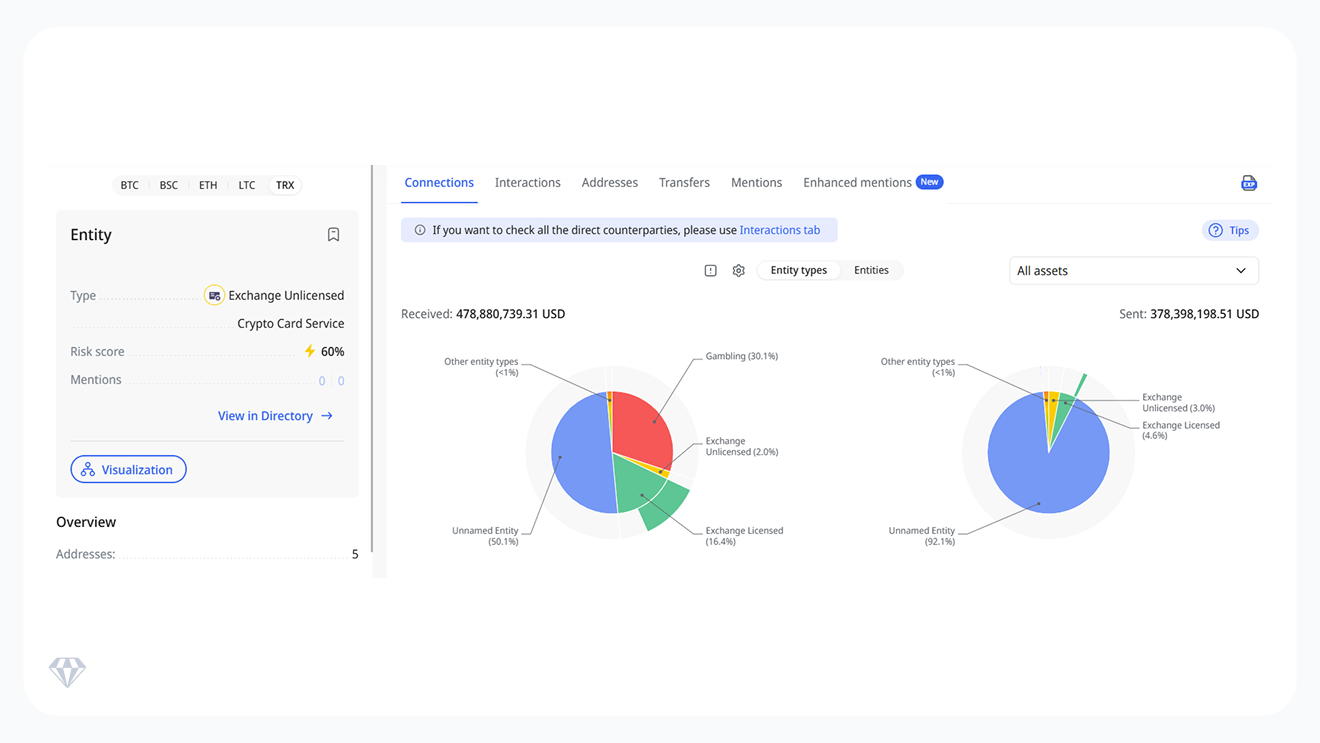Screen dimensions: 1320x743
Task: Open the All assets dropdown
Action: tap(1133, 270)
